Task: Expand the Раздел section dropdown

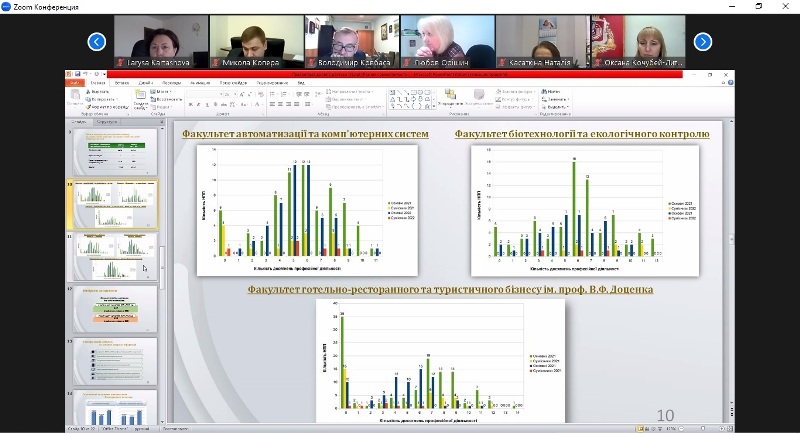Action: click(161, 107)
